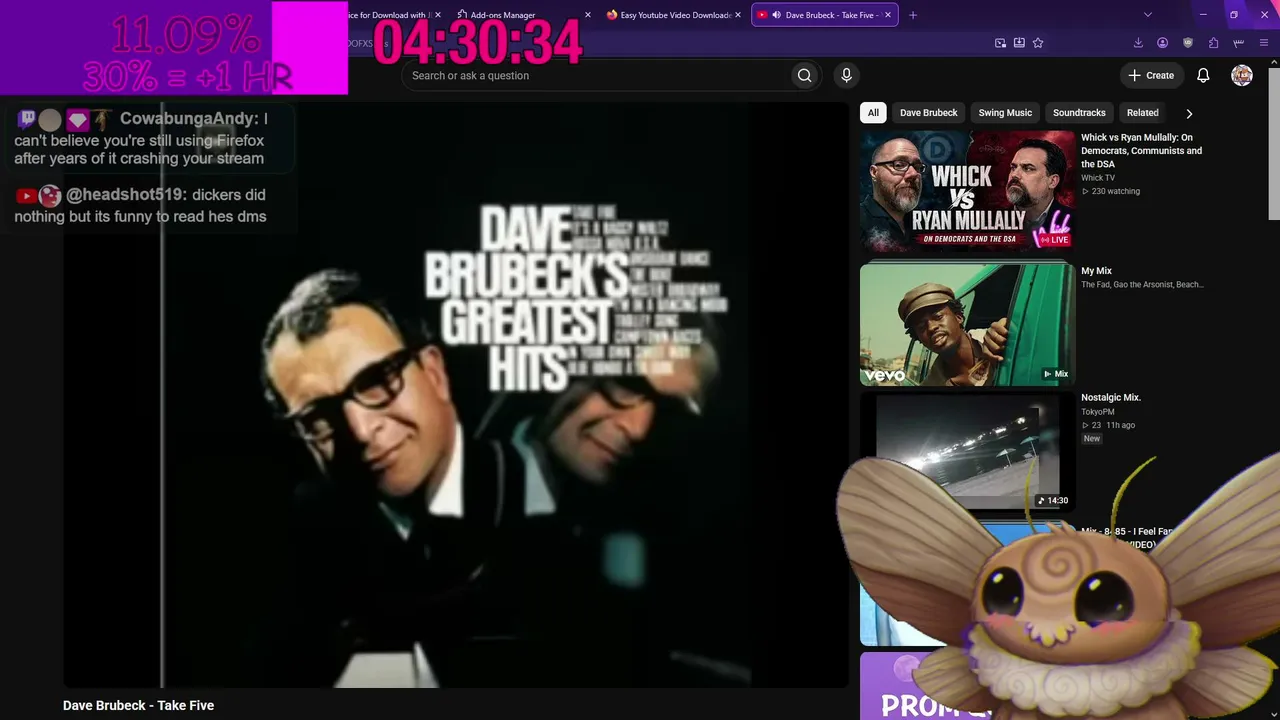Open the Whick vs Ryan Mullally video title
This screenshot has width=1280, height=720.
(1141, 151)
